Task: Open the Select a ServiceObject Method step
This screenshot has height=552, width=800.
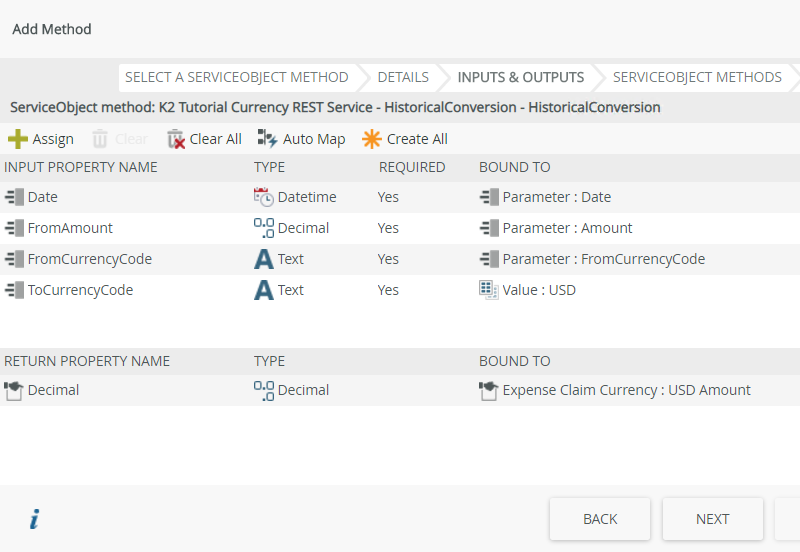Action: [236, 77]
